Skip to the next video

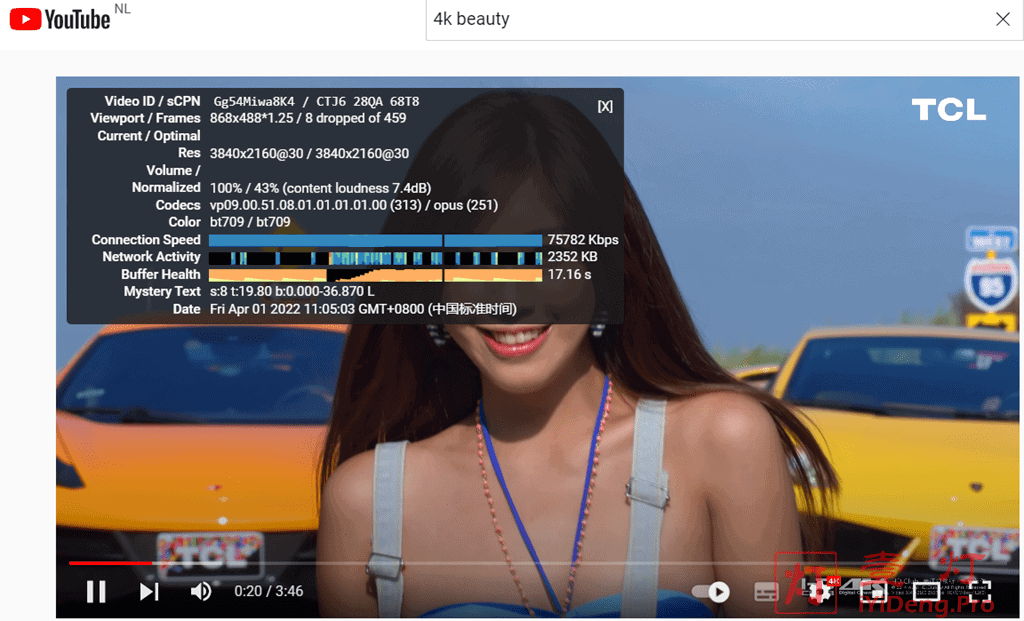[149, 592]
